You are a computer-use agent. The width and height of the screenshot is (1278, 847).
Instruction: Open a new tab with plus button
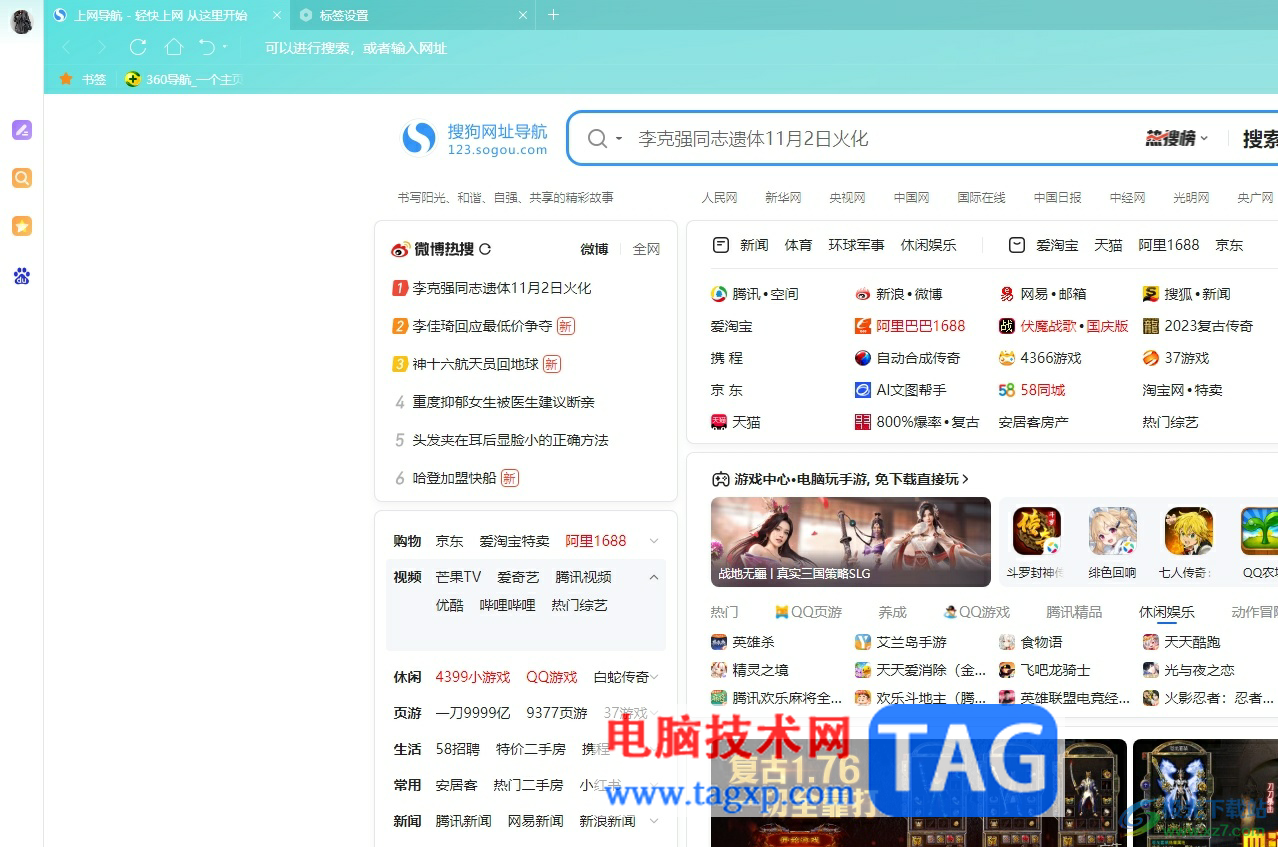click(553, 15)
